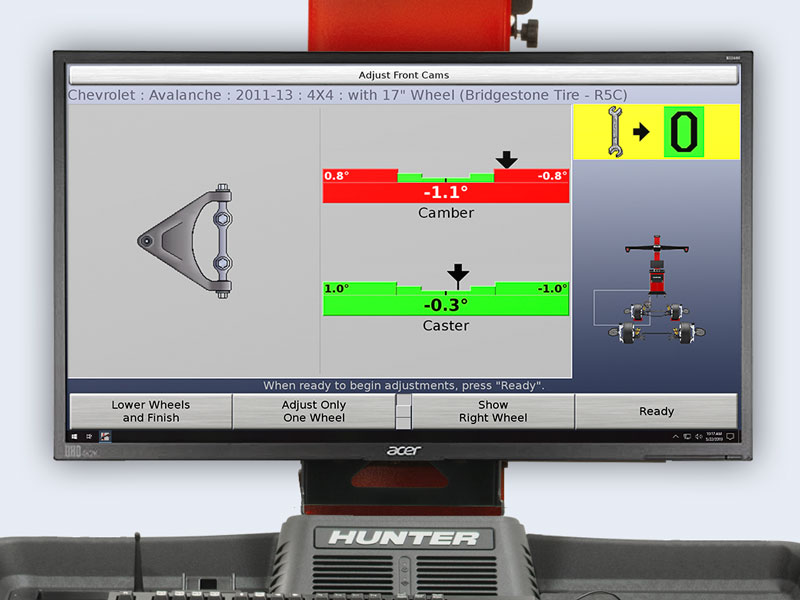Viewport: 800px width, 600px height.
Task: Click the clock in the system tray
Action: [716, 436]
